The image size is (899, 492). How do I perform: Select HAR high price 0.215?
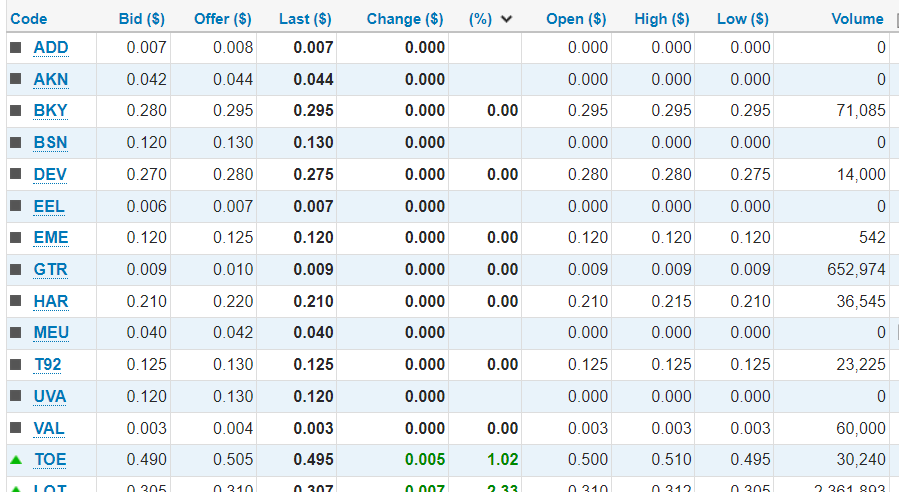(671, 302)
